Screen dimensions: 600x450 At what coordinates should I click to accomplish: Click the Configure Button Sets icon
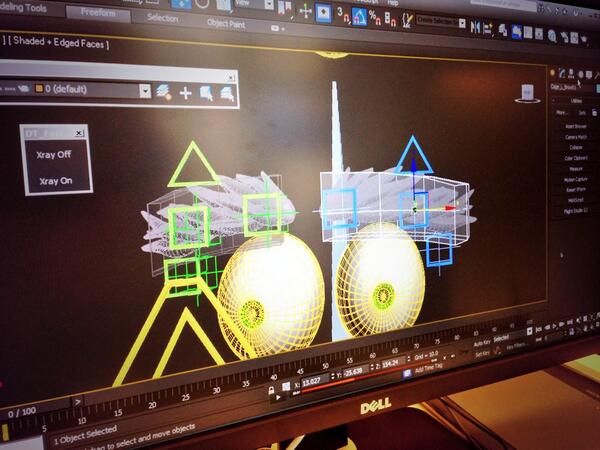point(594,112)
